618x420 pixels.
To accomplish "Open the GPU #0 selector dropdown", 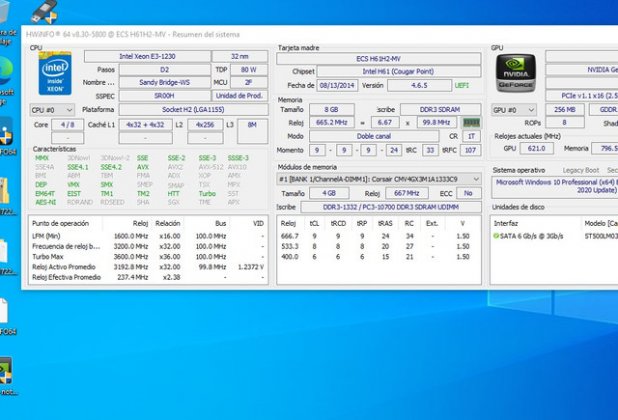I will [514, 110].
